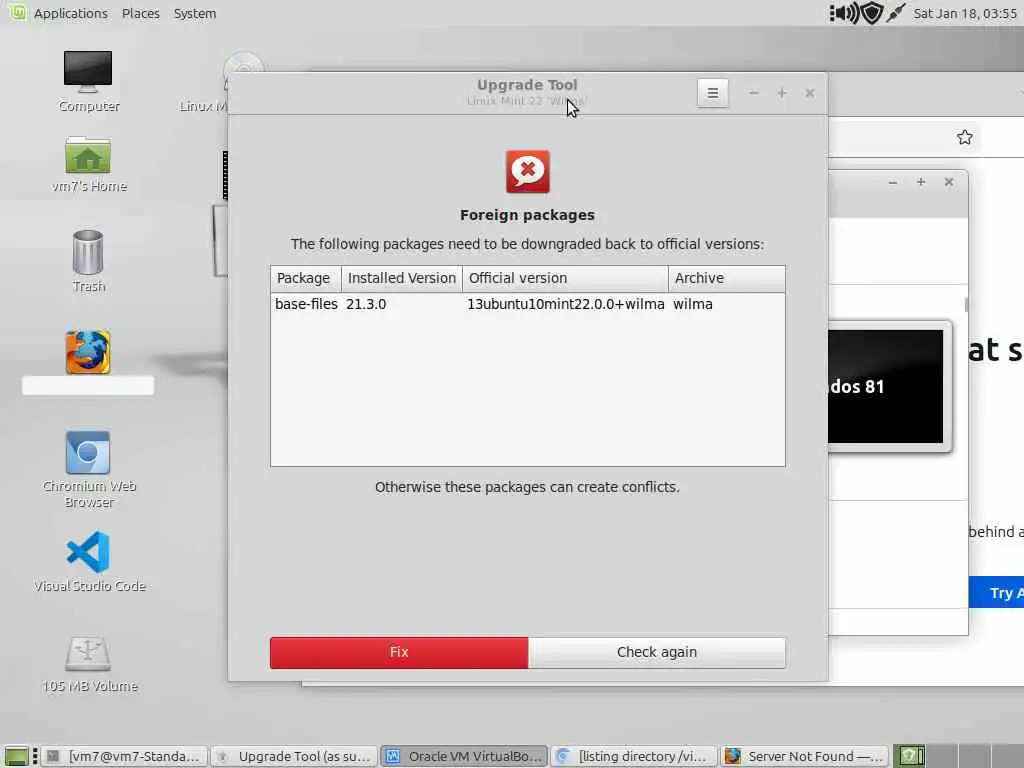1024x768 pixels.
Task: Click the Linux Mint logo in top panel
Action: 18,12
